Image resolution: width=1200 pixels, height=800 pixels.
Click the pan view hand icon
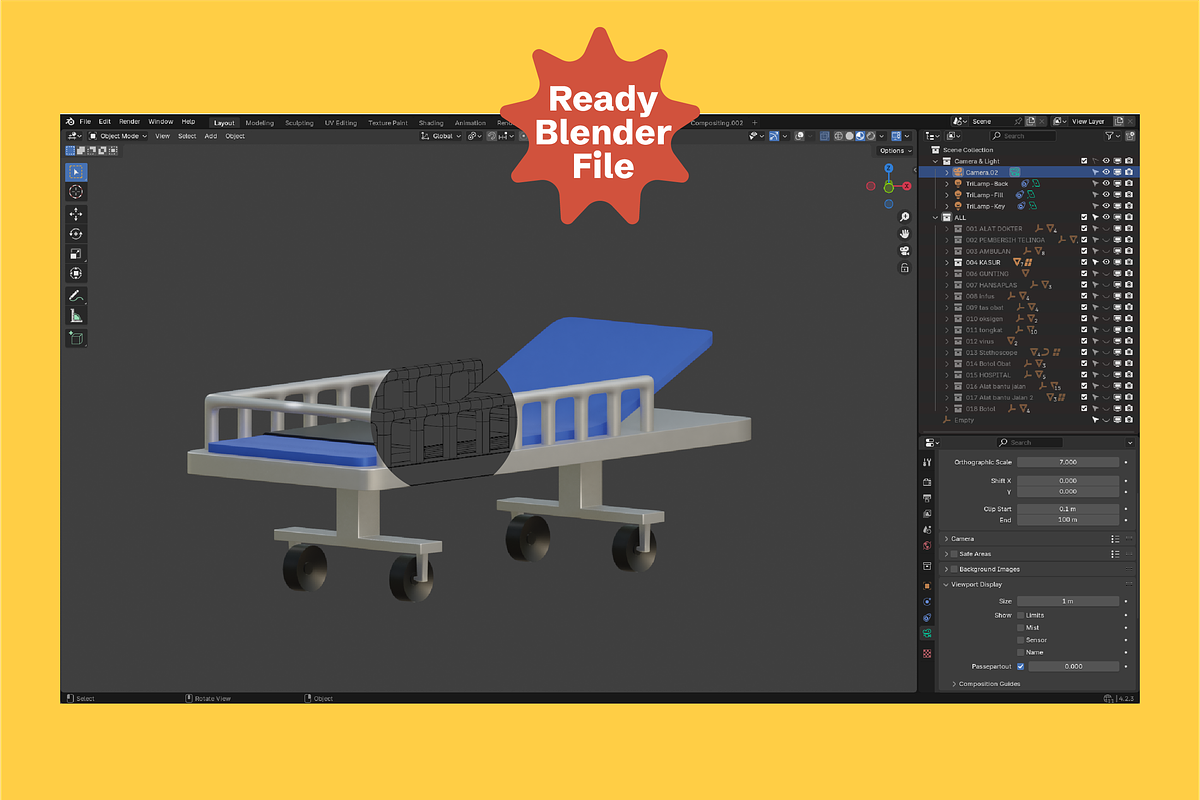pos(904,234)
